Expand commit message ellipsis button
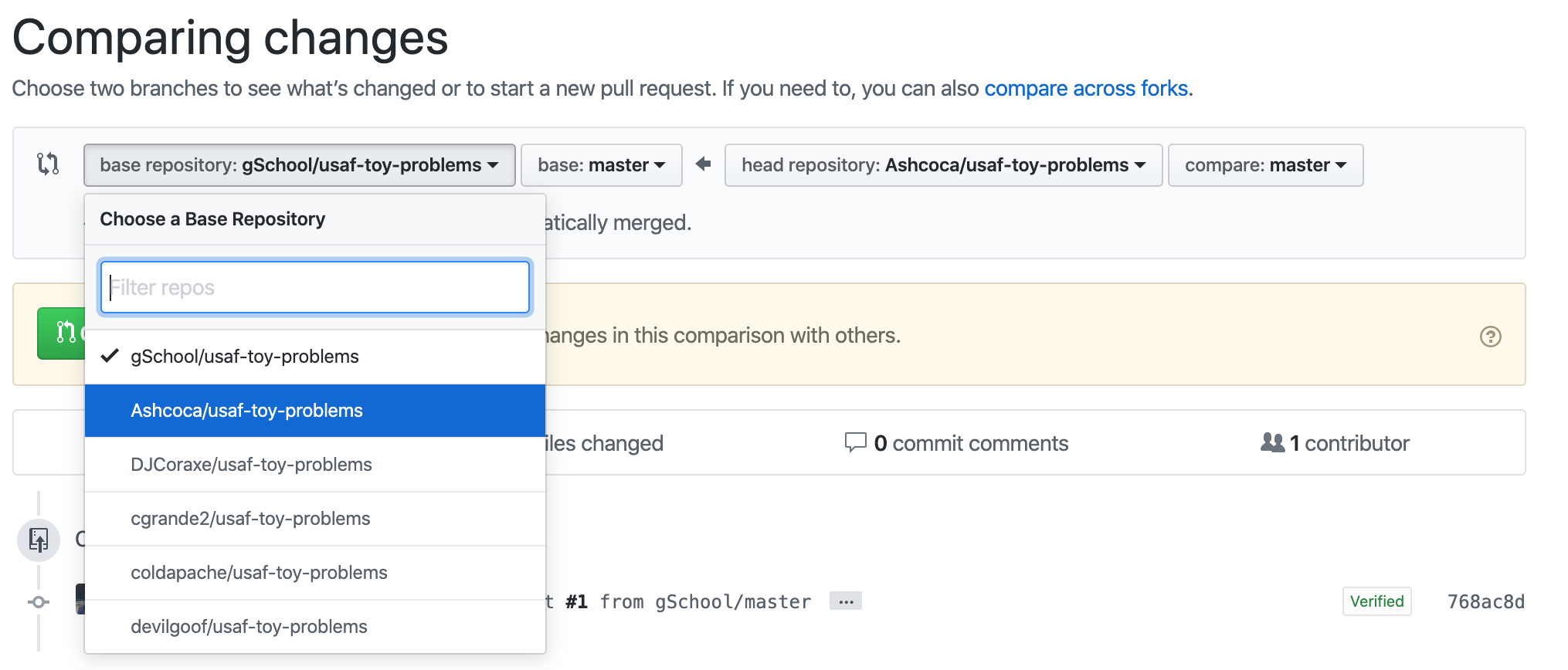The width and height of the screenshot is (1568, 670). click(x=846, y=601)
